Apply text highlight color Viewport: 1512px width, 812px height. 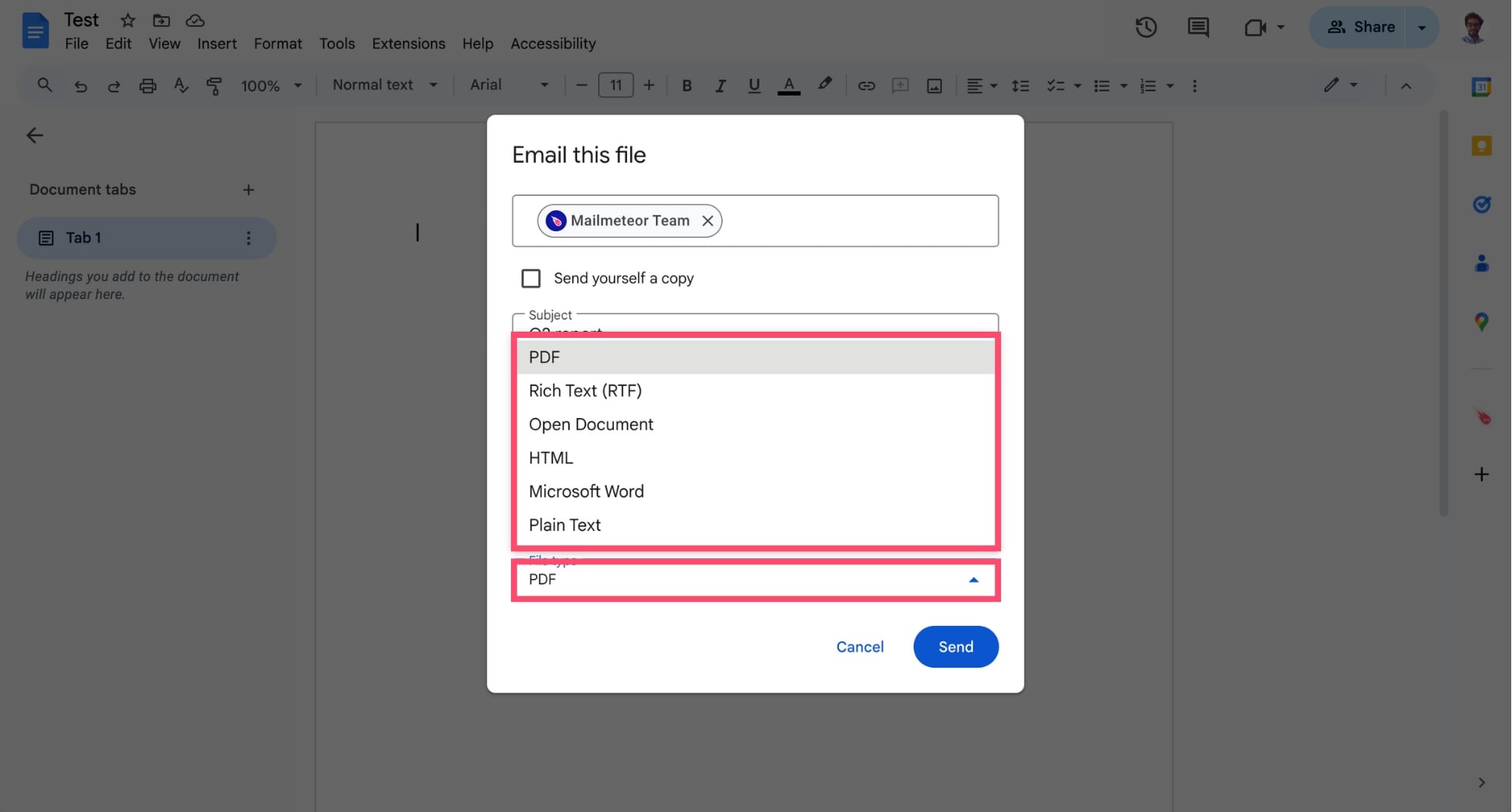coord(825,85)
